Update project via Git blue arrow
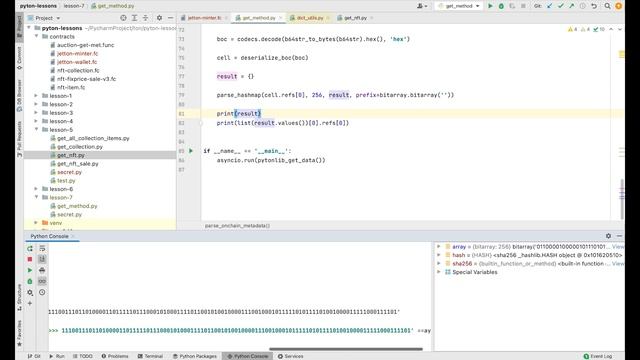640x360 pixels. click(549, 6)
